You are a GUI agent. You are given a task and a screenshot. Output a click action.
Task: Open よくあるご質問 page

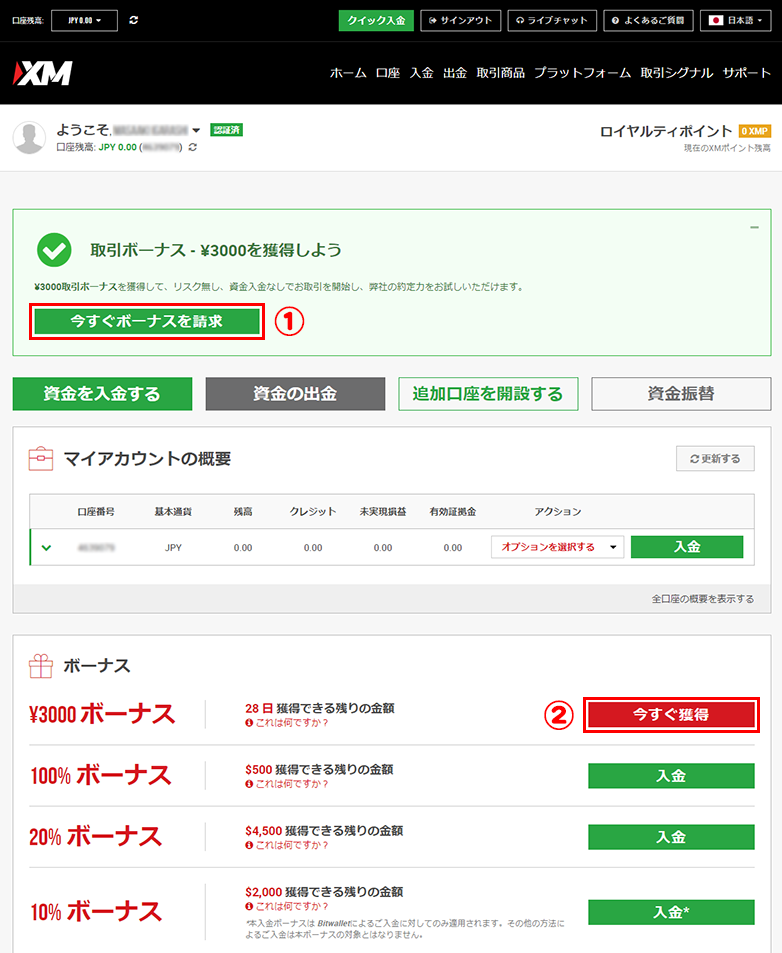648,20
